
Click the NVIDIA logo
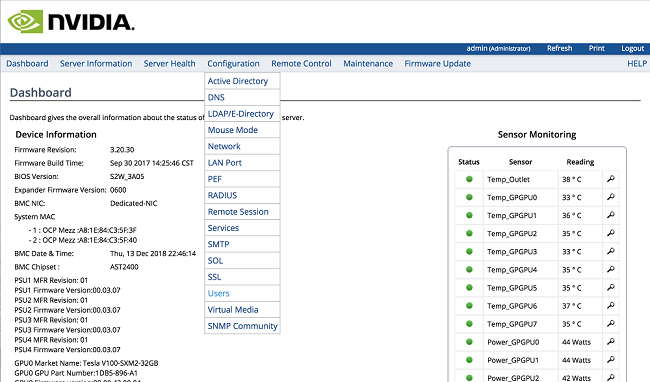(71, 22)
